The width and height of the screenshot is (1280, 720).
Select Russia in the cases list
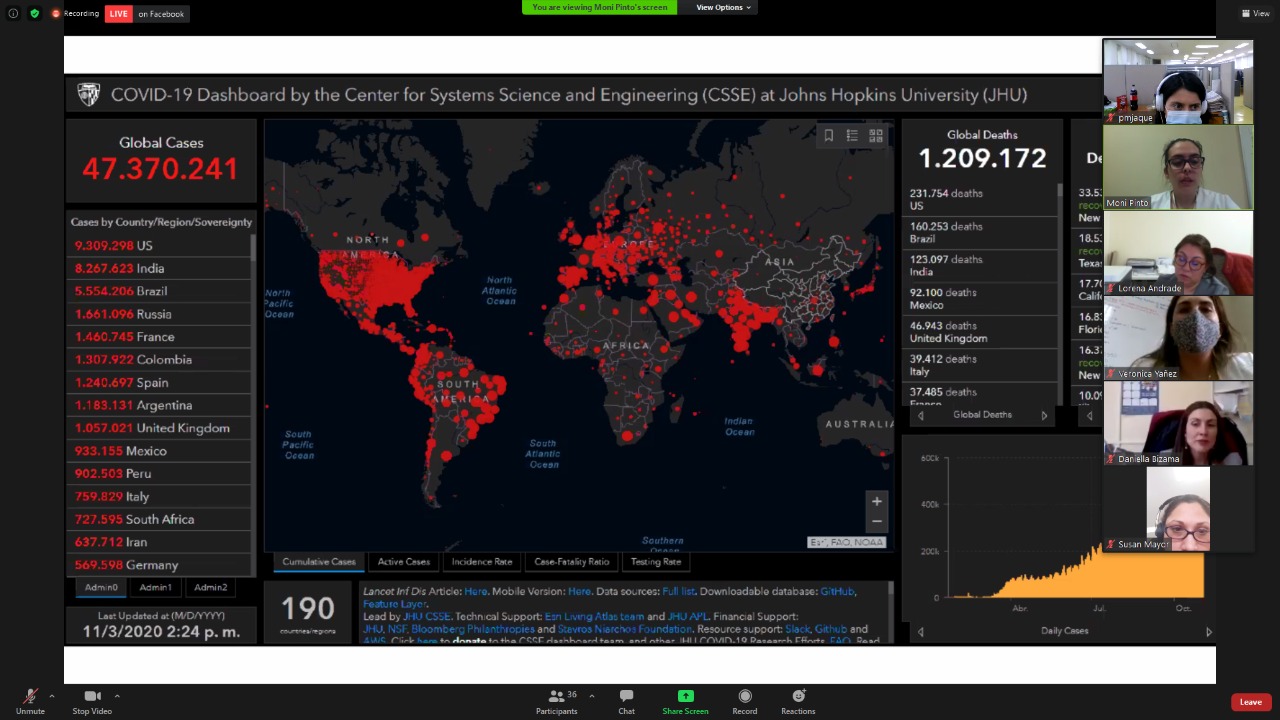coord(159,314)
